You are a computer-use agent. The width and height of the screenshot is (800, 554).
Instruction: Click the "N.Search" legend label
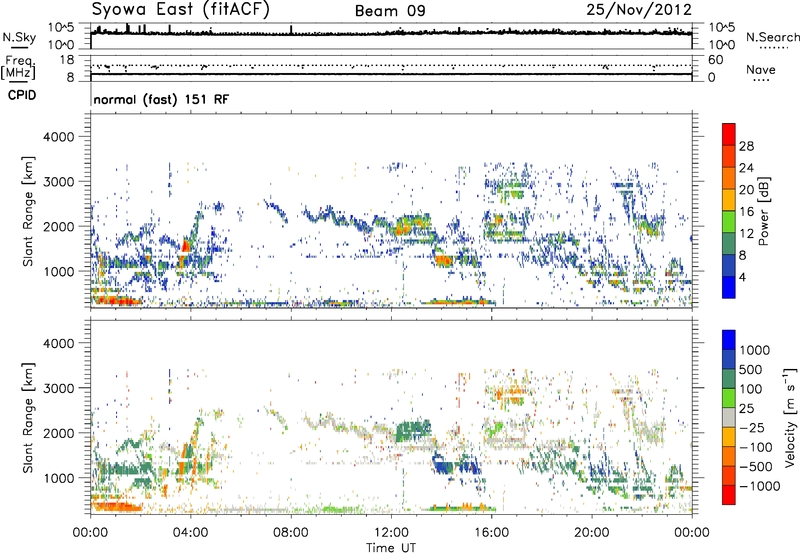(772, 37)
